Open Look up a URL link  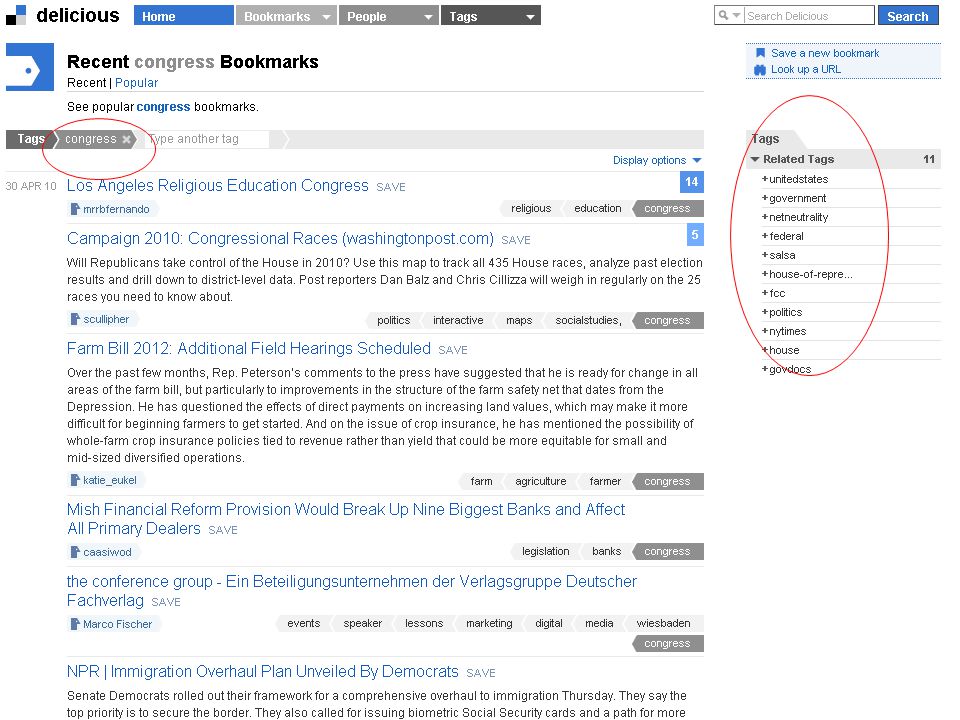[x=806, y=69]
